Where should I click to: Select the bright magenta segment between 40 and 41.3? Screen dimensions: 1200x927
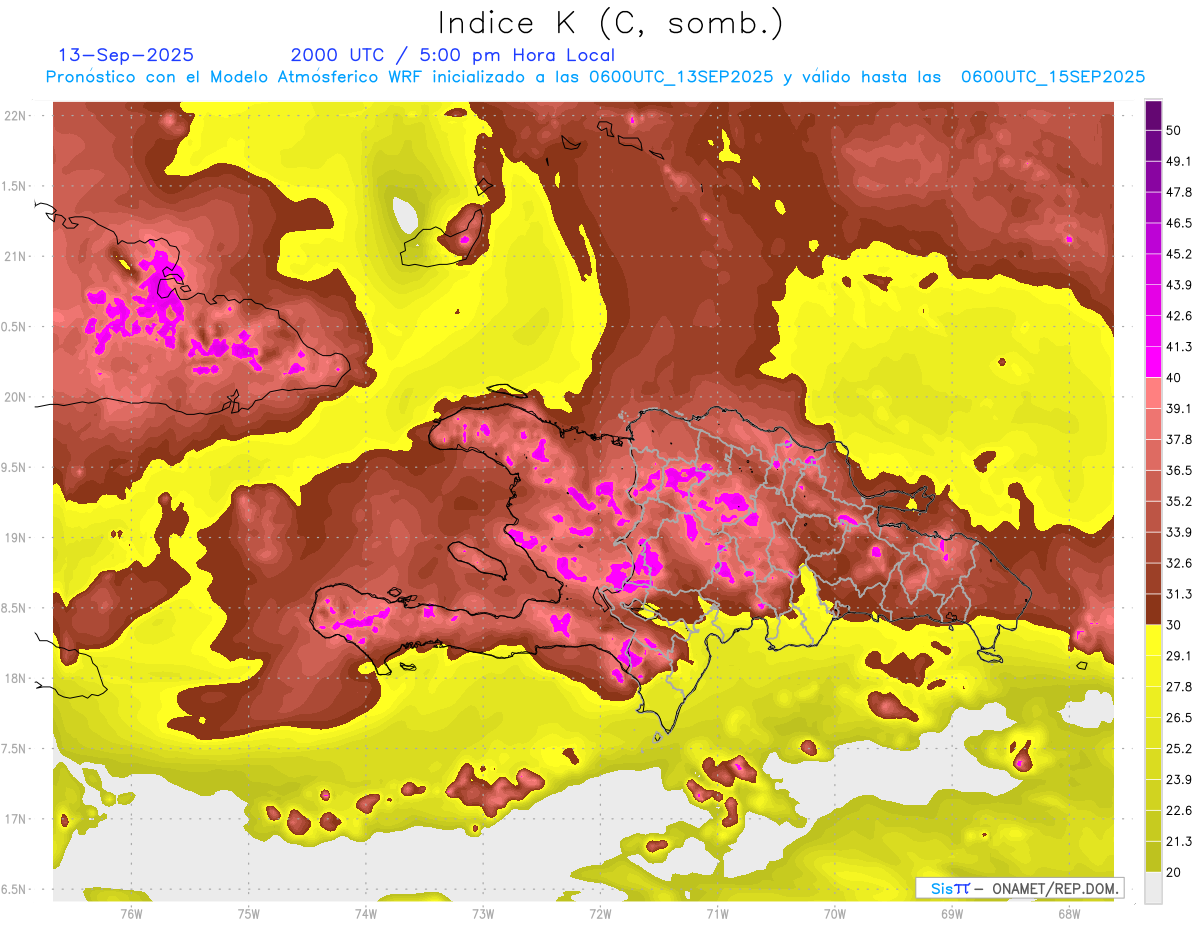click(x=1153, y=361)
